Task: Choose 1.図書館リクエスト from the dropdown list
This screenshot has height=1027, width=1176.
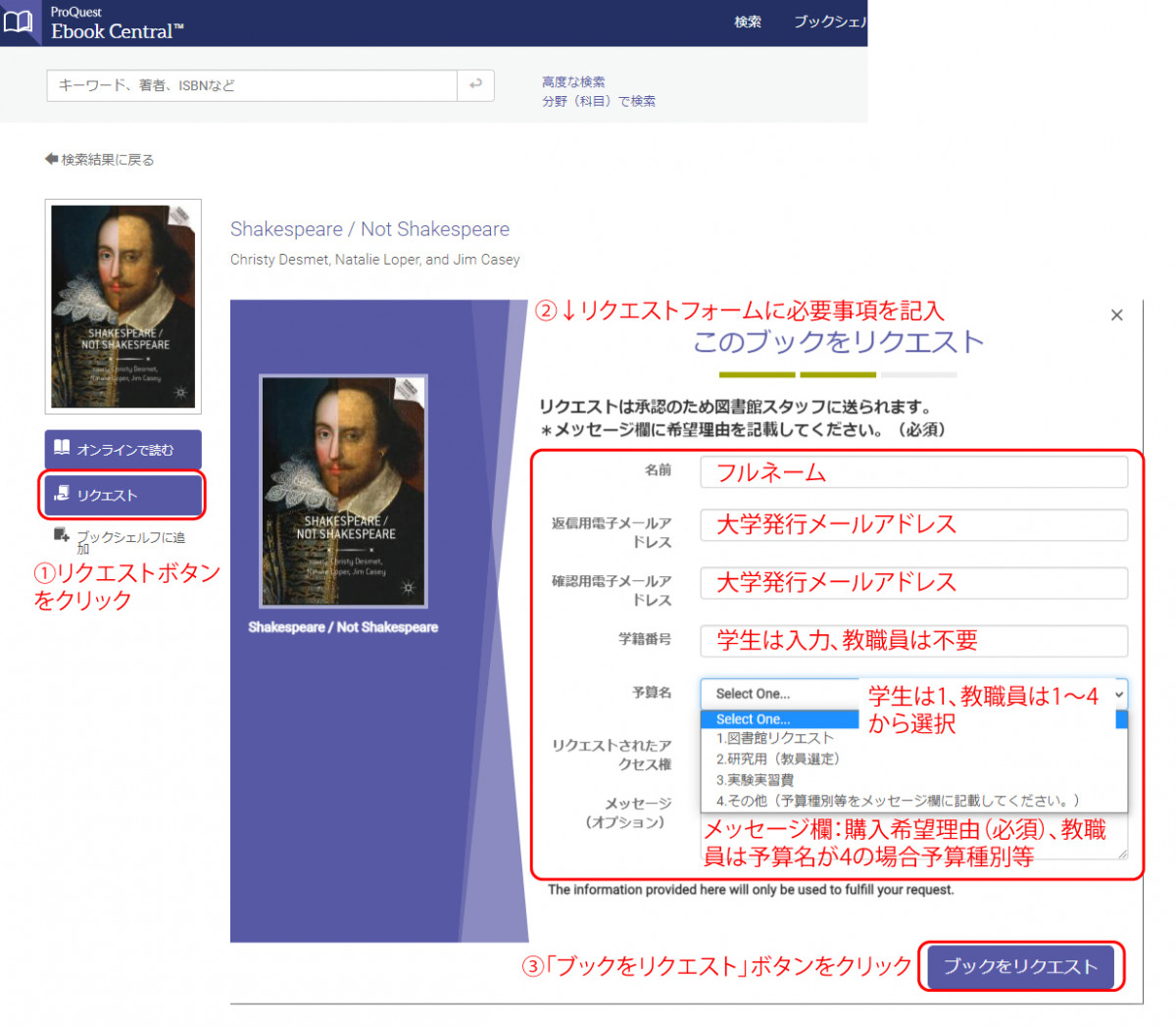Action: click(774, 739)
